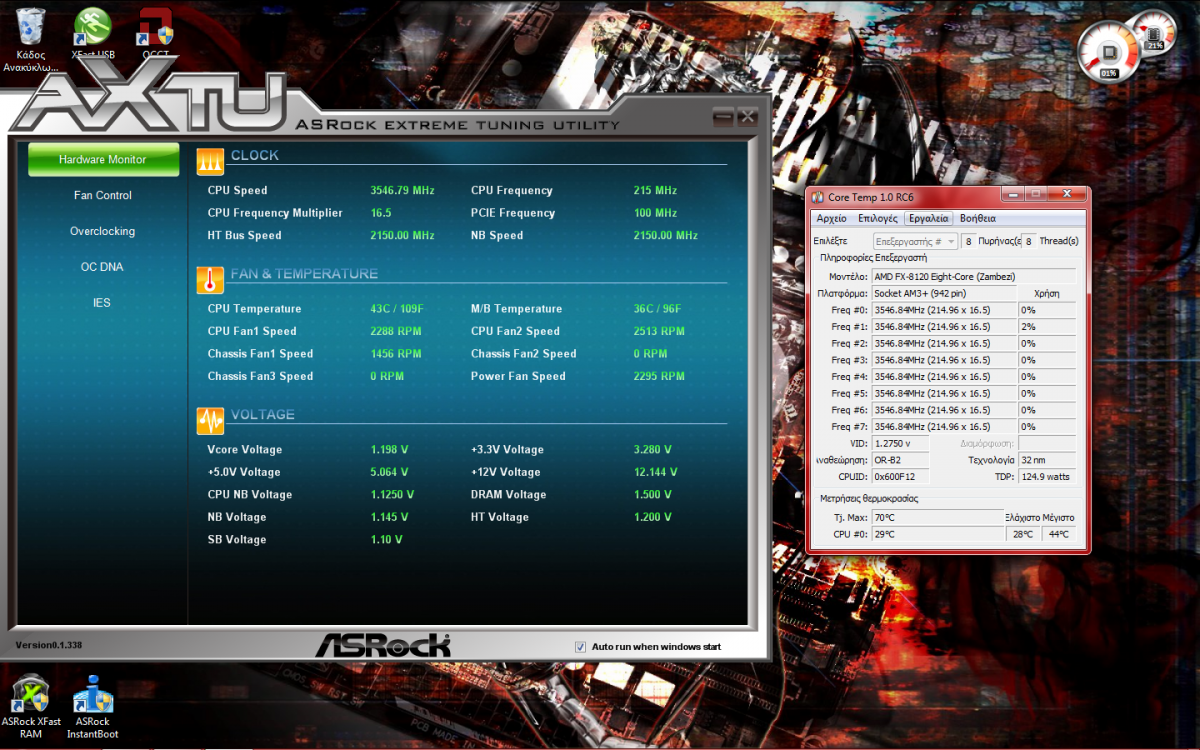Click the CPU NB Voltage value 1.1250 V
Screen dimensions: 1200x750
coord(392,495)
